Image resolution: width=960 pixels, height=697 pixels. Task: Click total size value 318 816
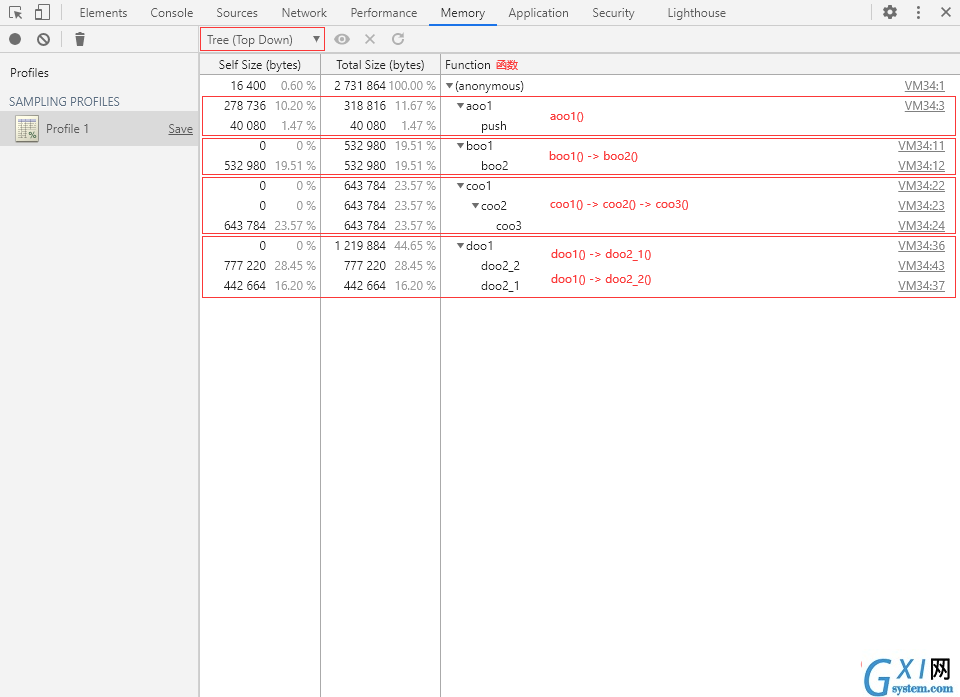pos(365,106)
